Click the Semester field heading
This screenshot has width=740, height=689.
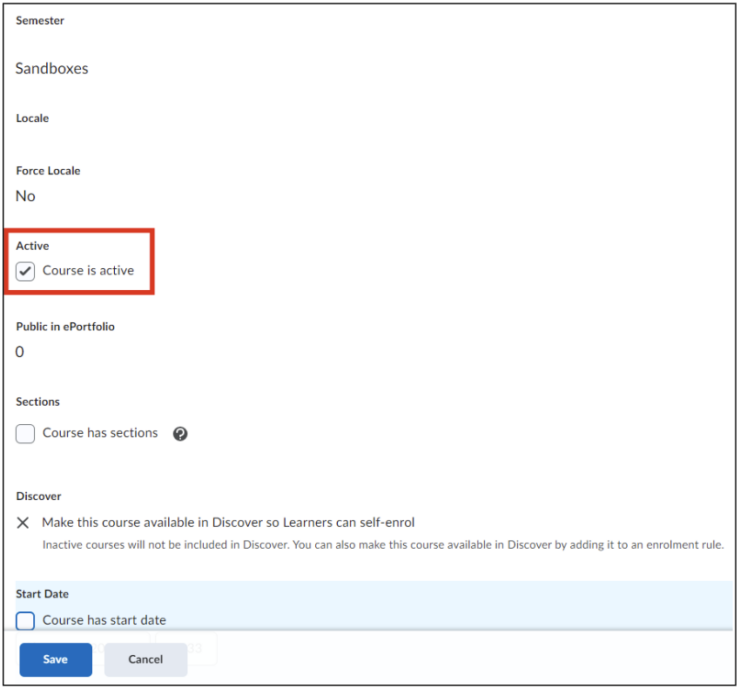point(38,21)
